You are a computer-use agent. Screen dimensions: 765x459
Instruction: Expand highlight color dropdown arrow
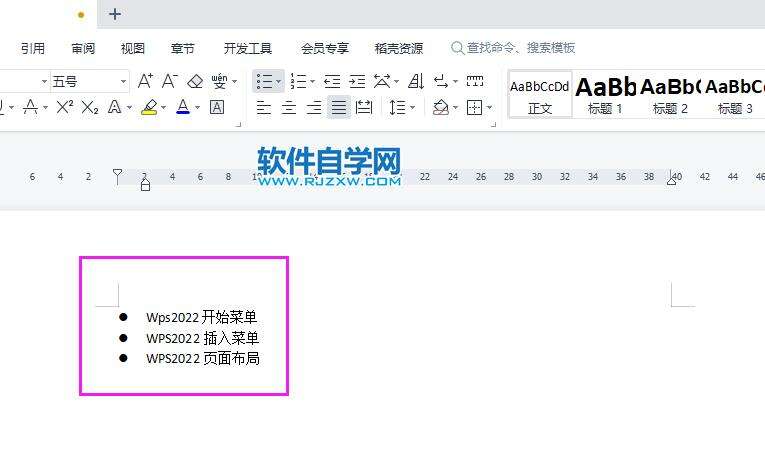click(163, 107)
